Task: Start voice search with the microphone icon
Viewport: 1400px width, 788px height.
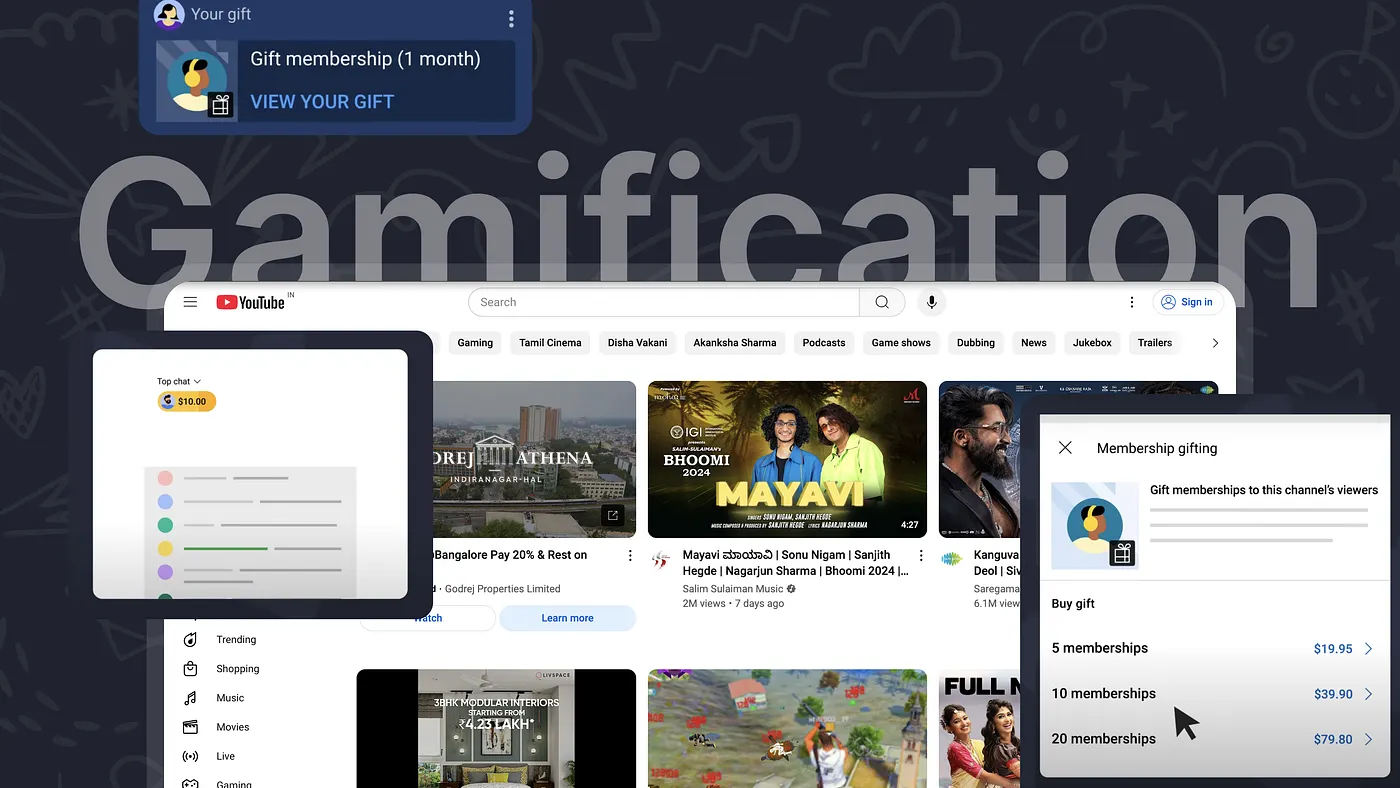Action: [931, 302]
